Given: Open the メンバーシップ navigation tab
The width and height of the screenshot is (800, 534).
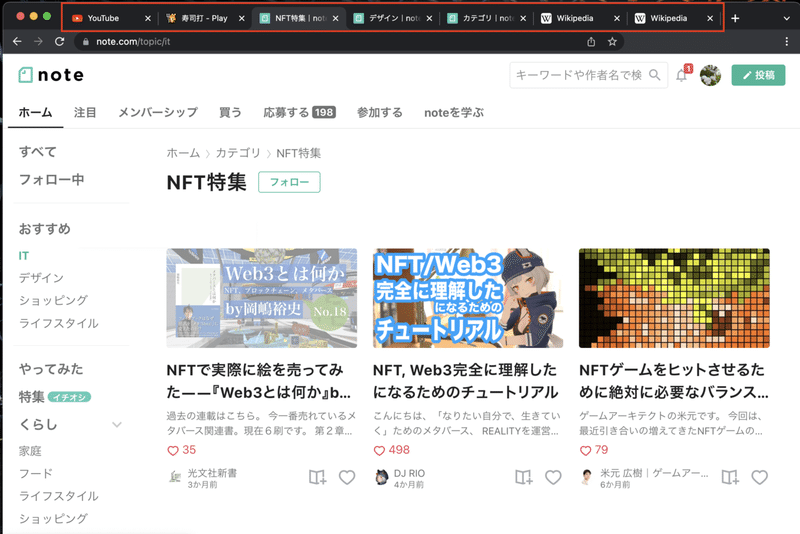Looking at the screenshot, I should (x=158, y=112).
